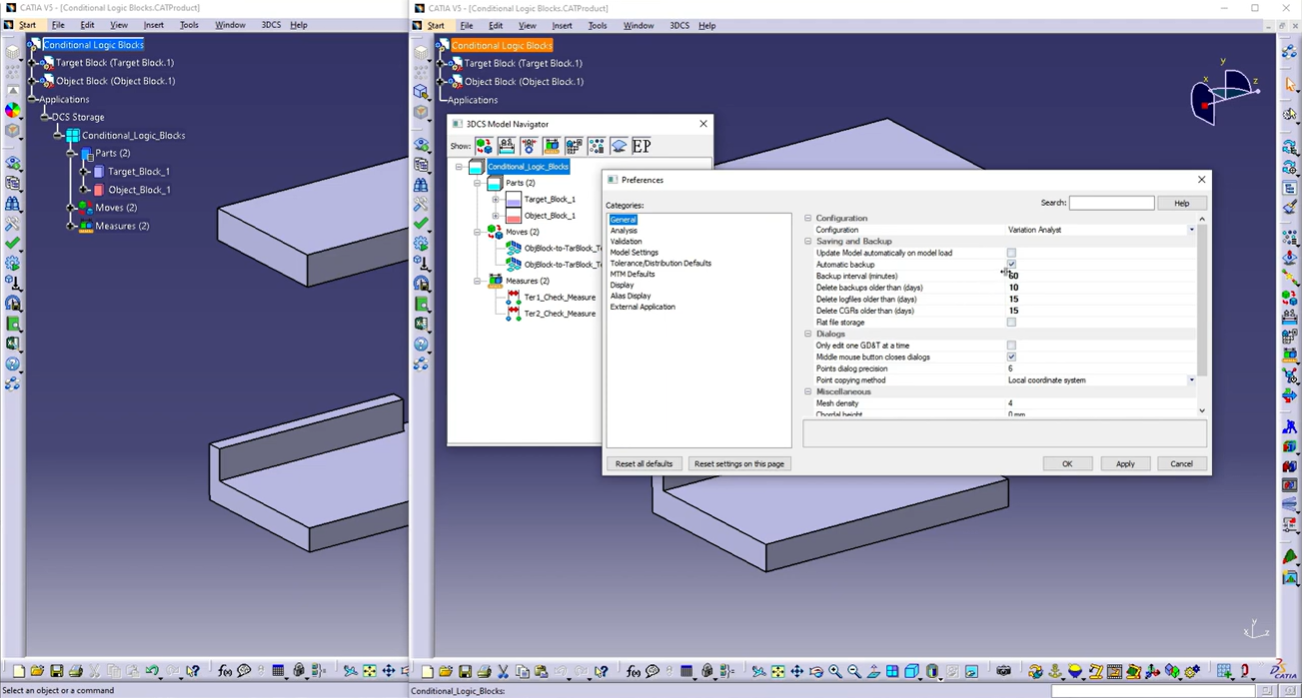Select Ter1_Check_Measure in Model Navigator
This screenshot has width=1302, height=698.
(560, 297)
